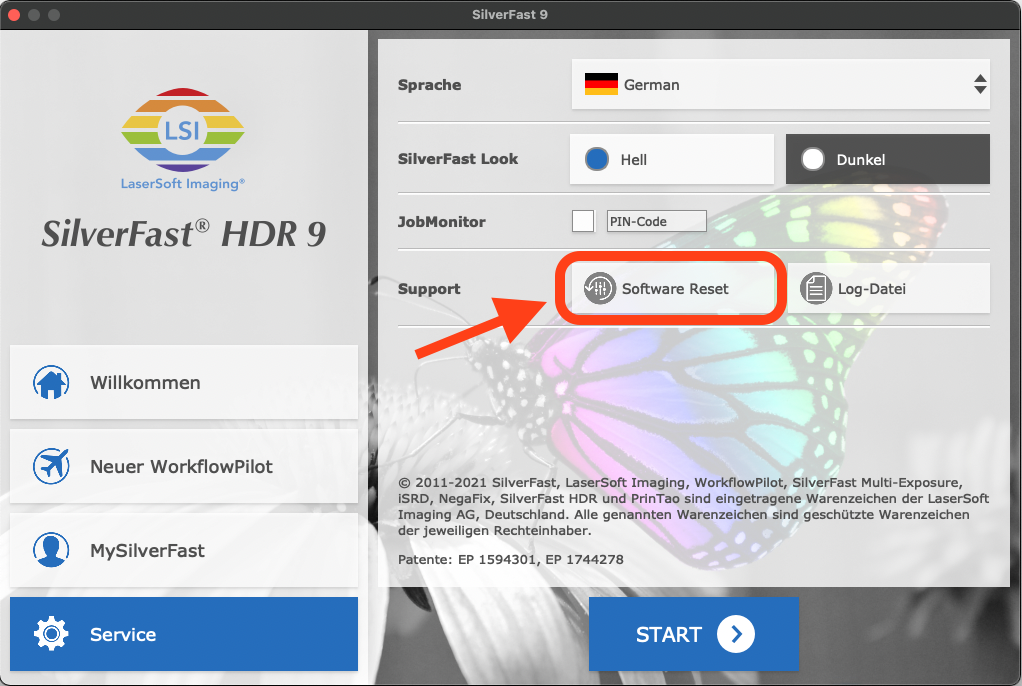Image resolution: width=1022 pixels, height=686 pixels.
Task: Open the MySilverFast account section
Action: point(184,550)
